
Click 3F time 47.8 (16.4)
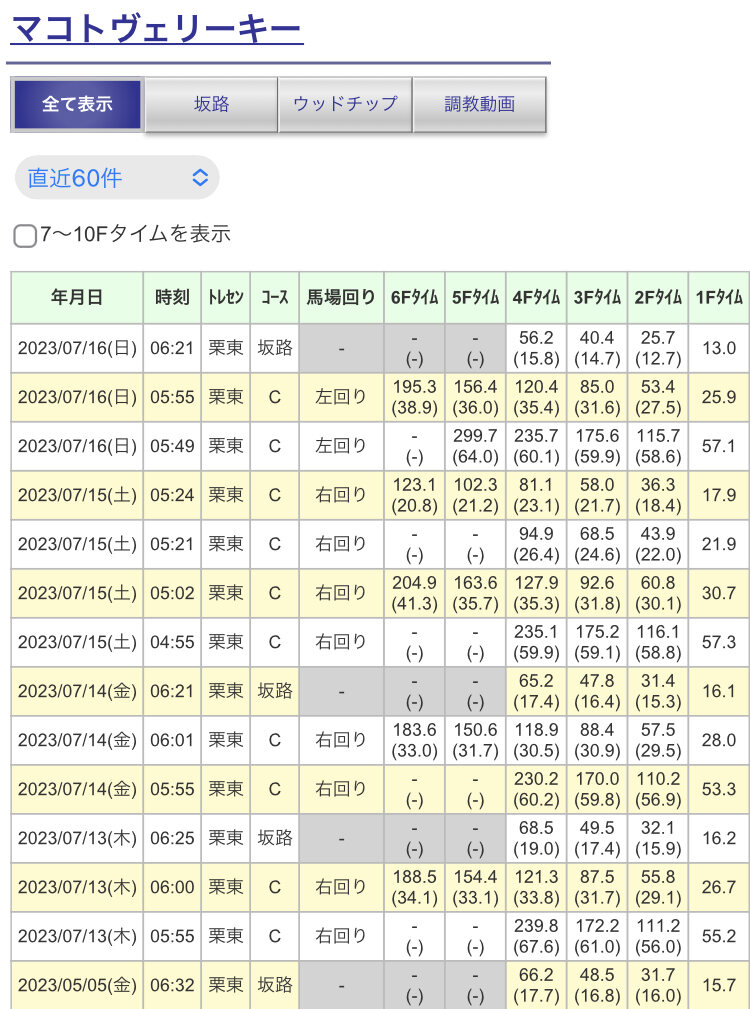(x=597, y=691)
